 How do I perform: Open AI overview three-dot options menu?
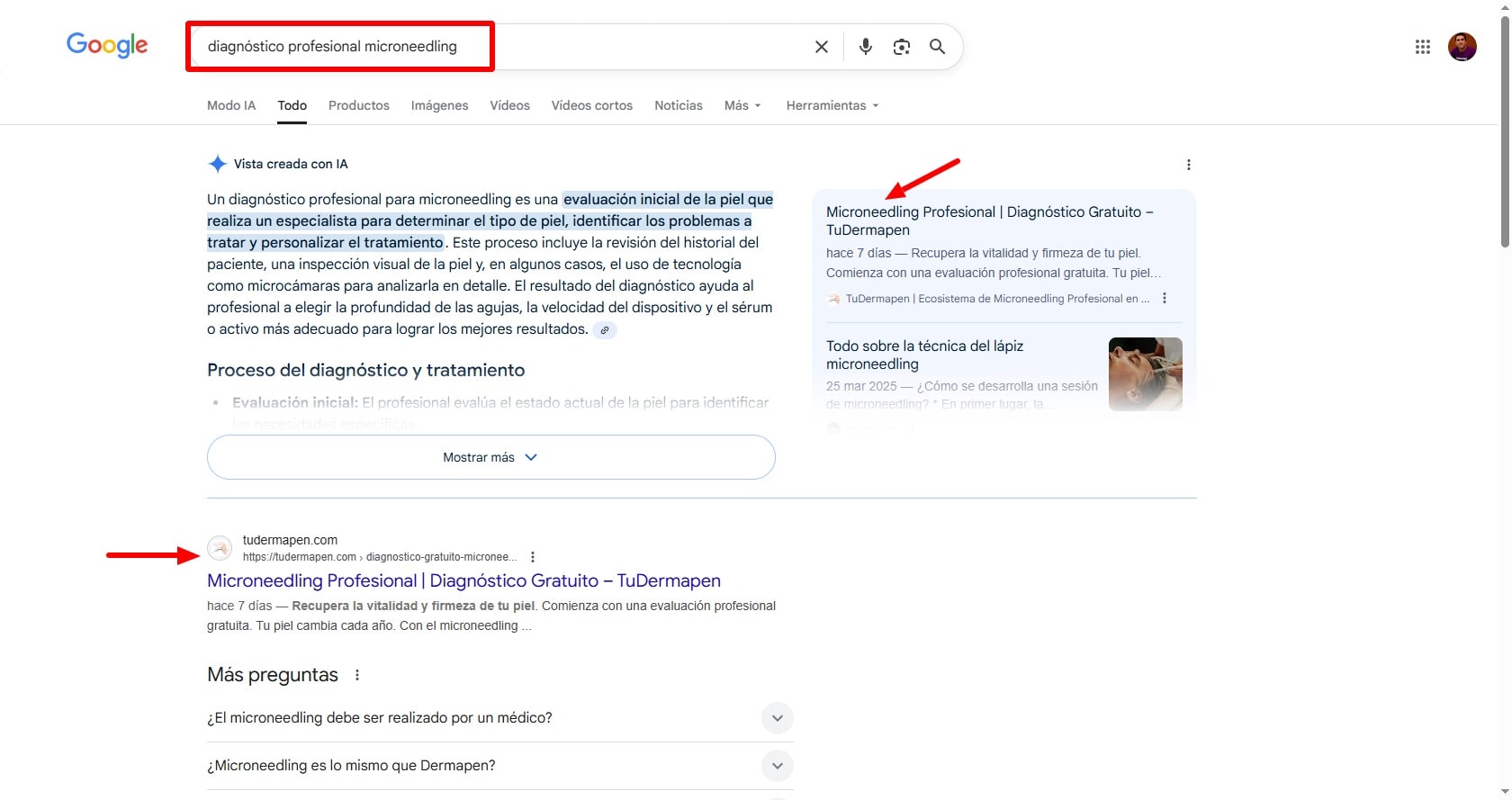tap(1188, 165)
